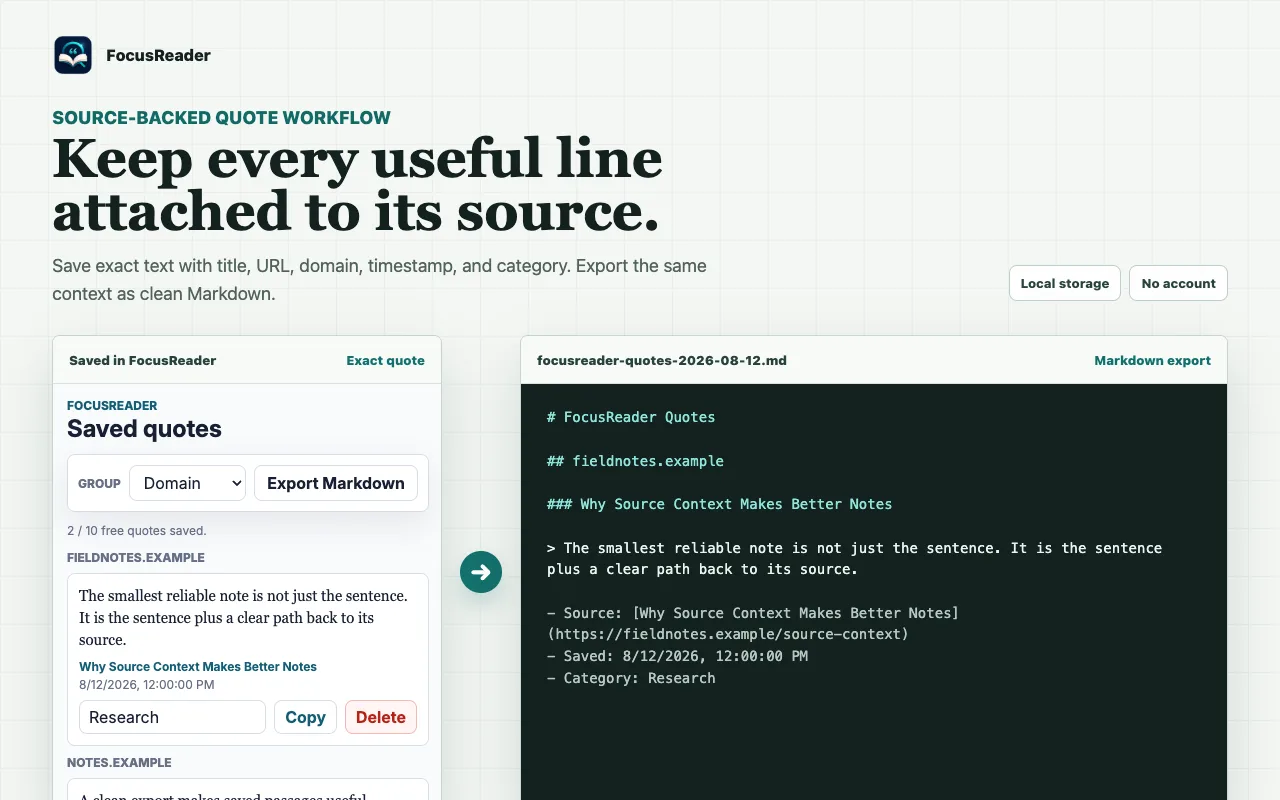This screenshot has width=1280, height=800.
Task: Click the quote text in the fieldnotes card
Action: tap(243, 618)
